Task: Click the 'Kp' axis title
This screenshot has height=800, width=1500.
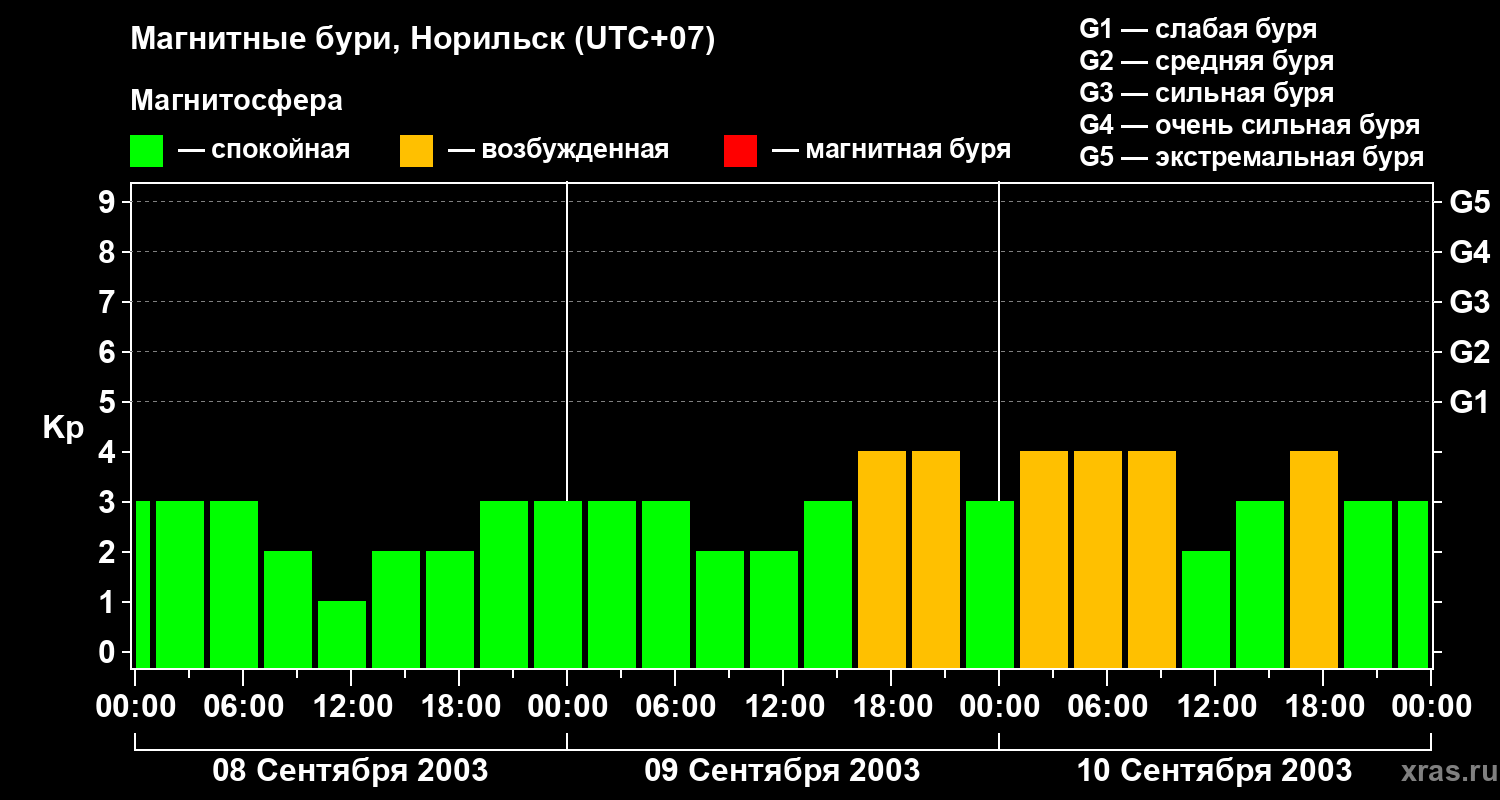Action: click(x=63, y=427)
